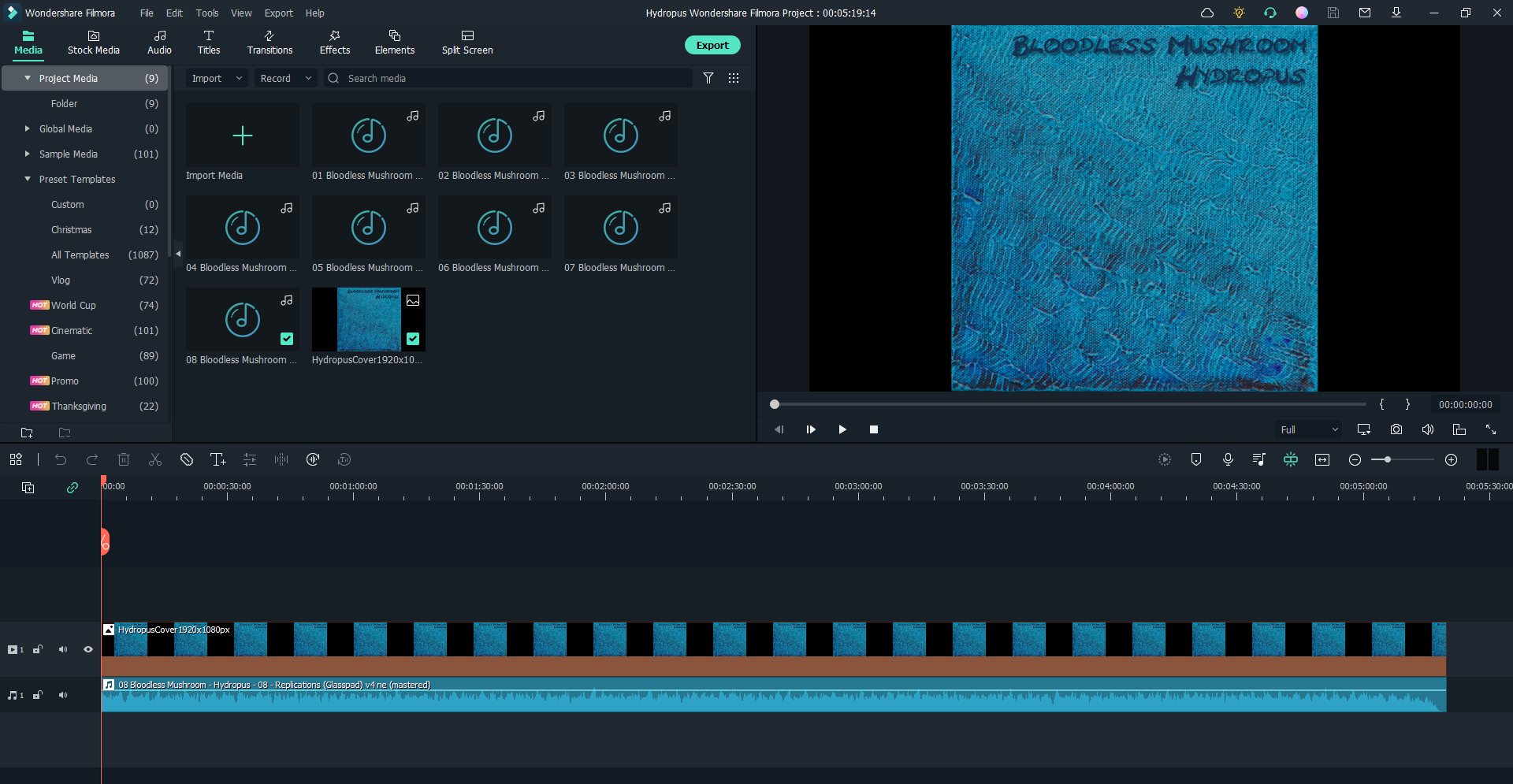Select the Add Text tool icon
The height and width of the screenshot is (784, 1513).
pyautogui.click(x=218, y=459)
